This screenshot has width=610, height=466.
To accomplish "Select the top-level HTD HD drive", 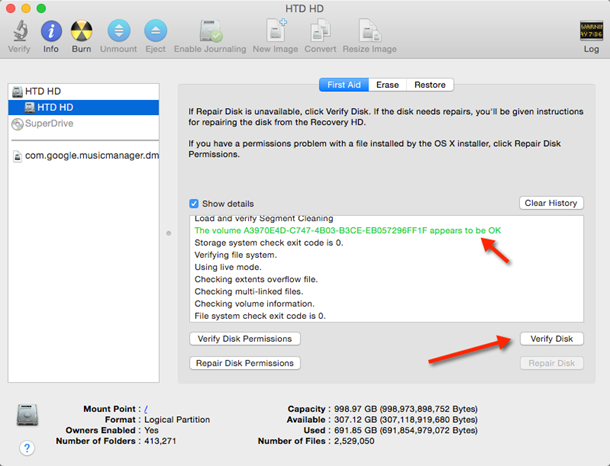I will tap(42, 92).
